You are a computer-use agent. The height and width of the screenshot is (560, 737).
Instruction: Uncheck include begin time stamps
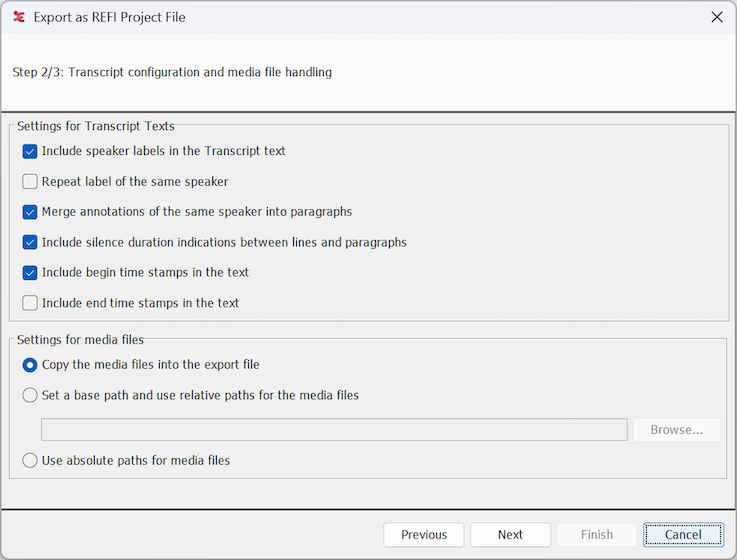pyautogui.click(x=30, y=272)
